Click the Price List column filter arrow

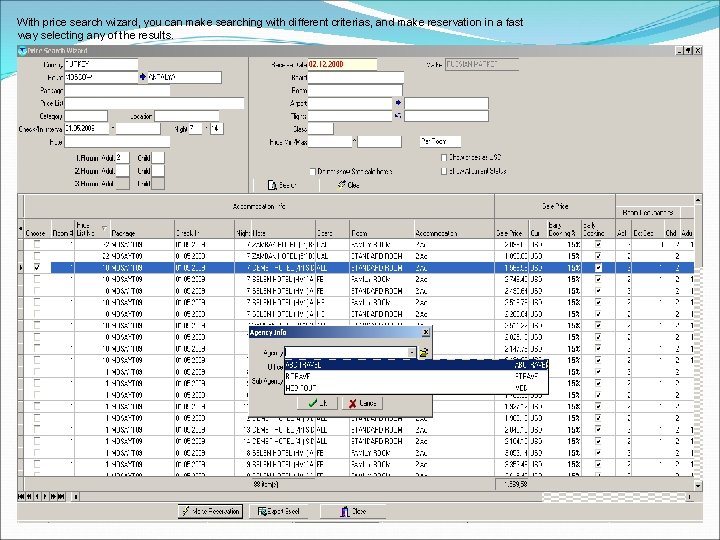click(104, 228)
